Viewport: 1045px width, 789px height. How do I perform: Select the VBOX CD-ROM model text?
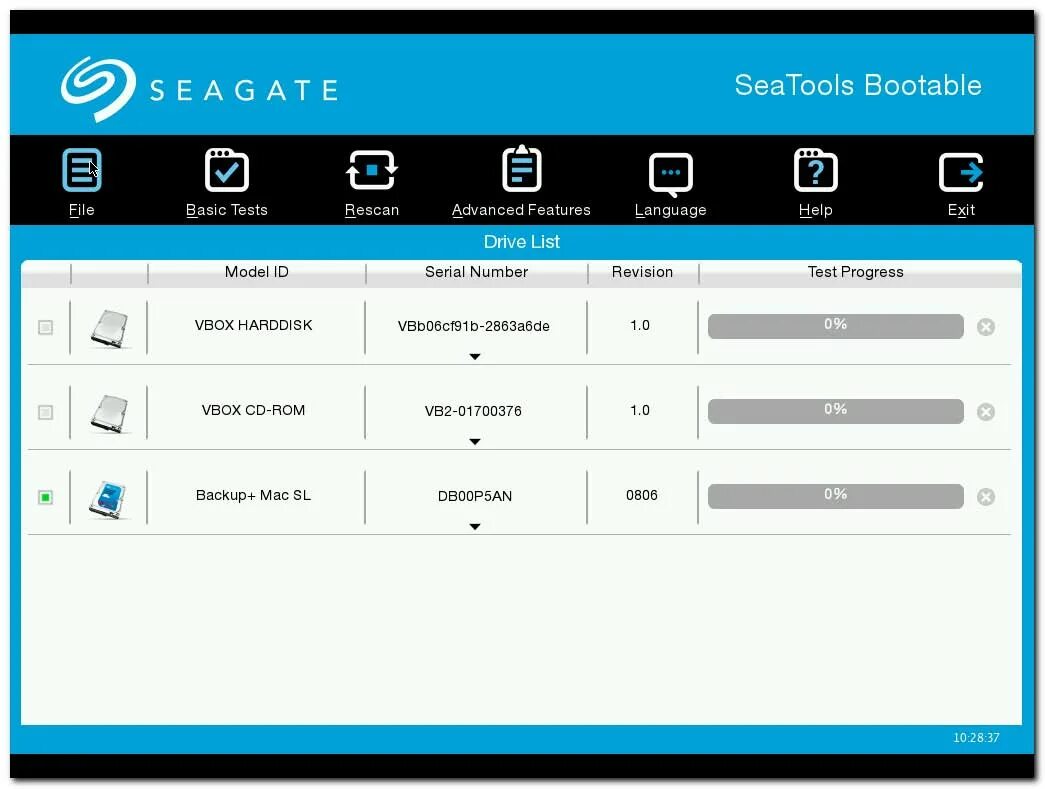[x=253, y=410]
